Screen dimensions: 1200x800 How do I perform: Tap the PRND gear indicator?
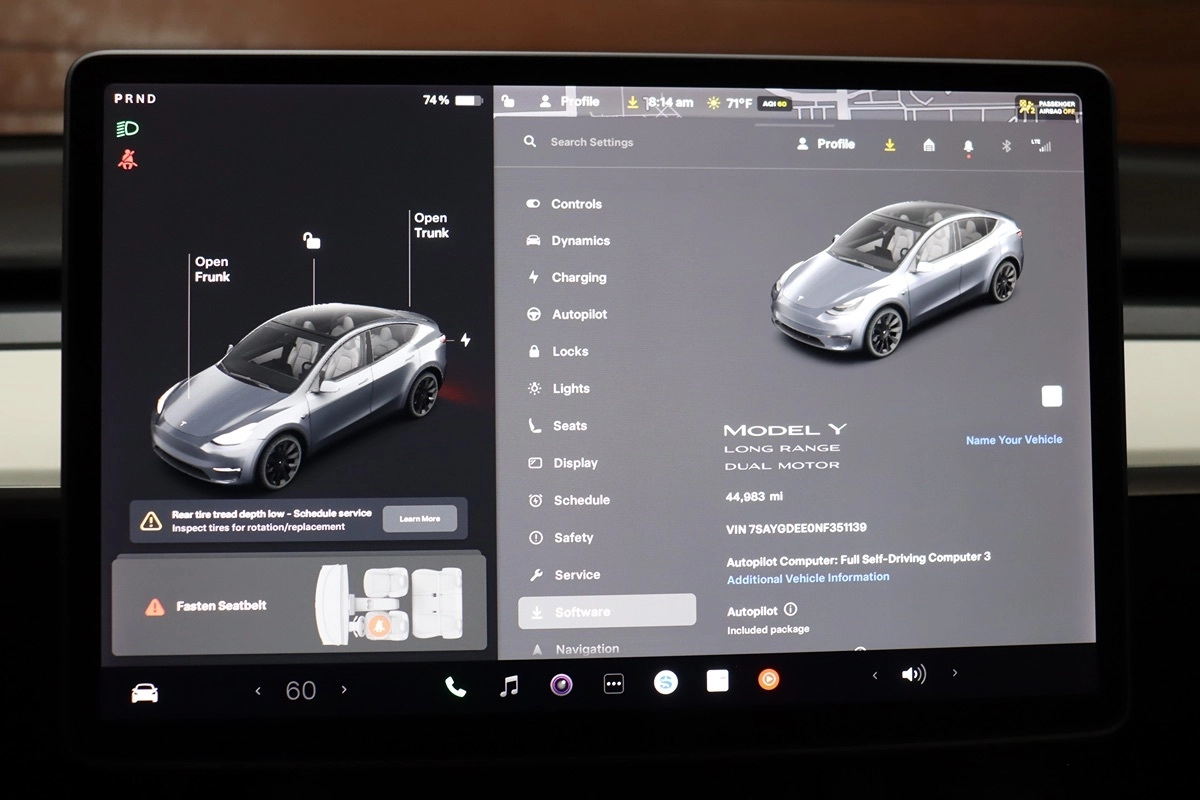coord(135,99)
